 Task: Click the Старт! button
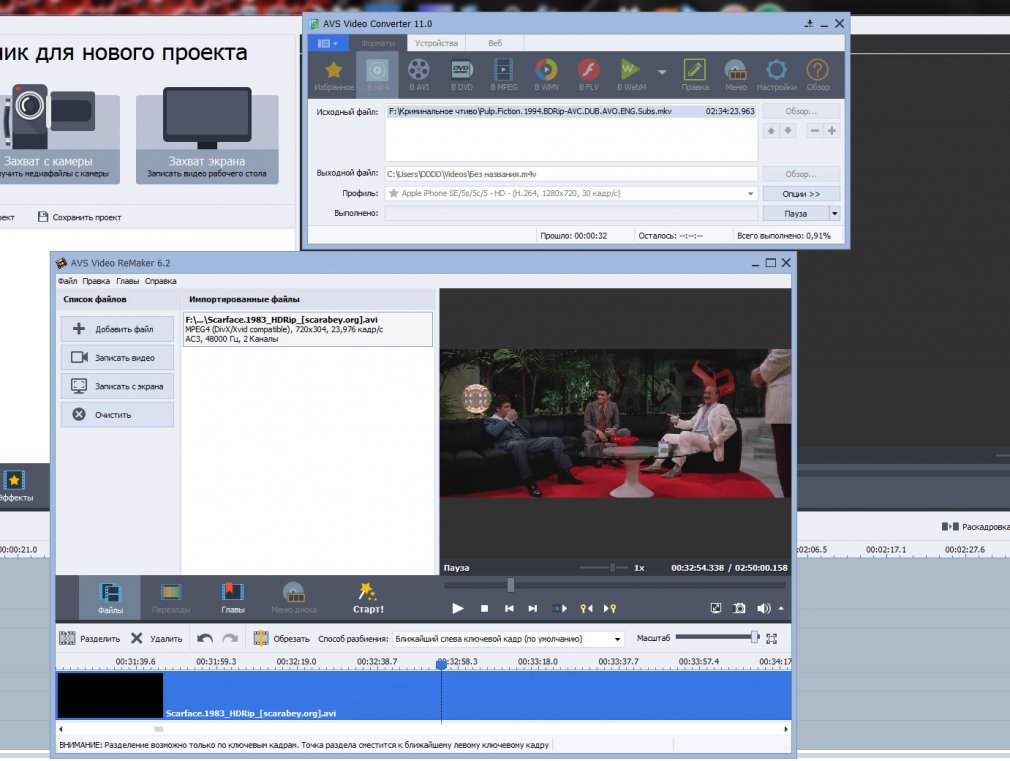coord(368,597)
